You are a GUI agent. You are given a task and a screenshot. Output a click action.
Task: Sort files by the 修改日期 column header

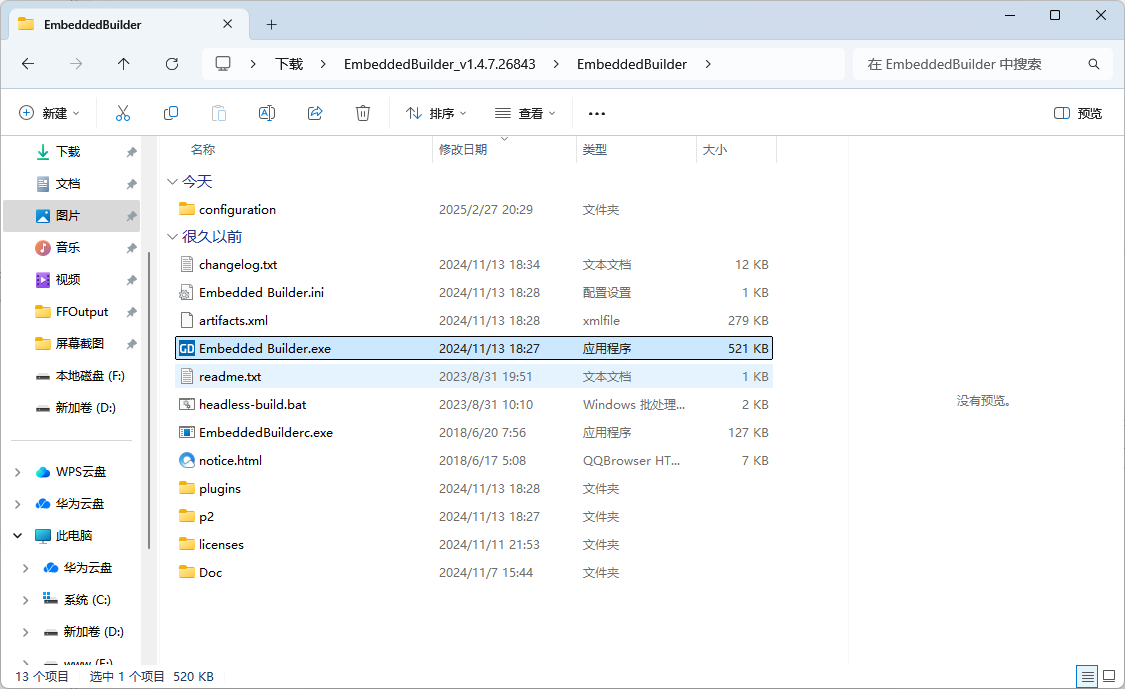[x=463, y=150]
